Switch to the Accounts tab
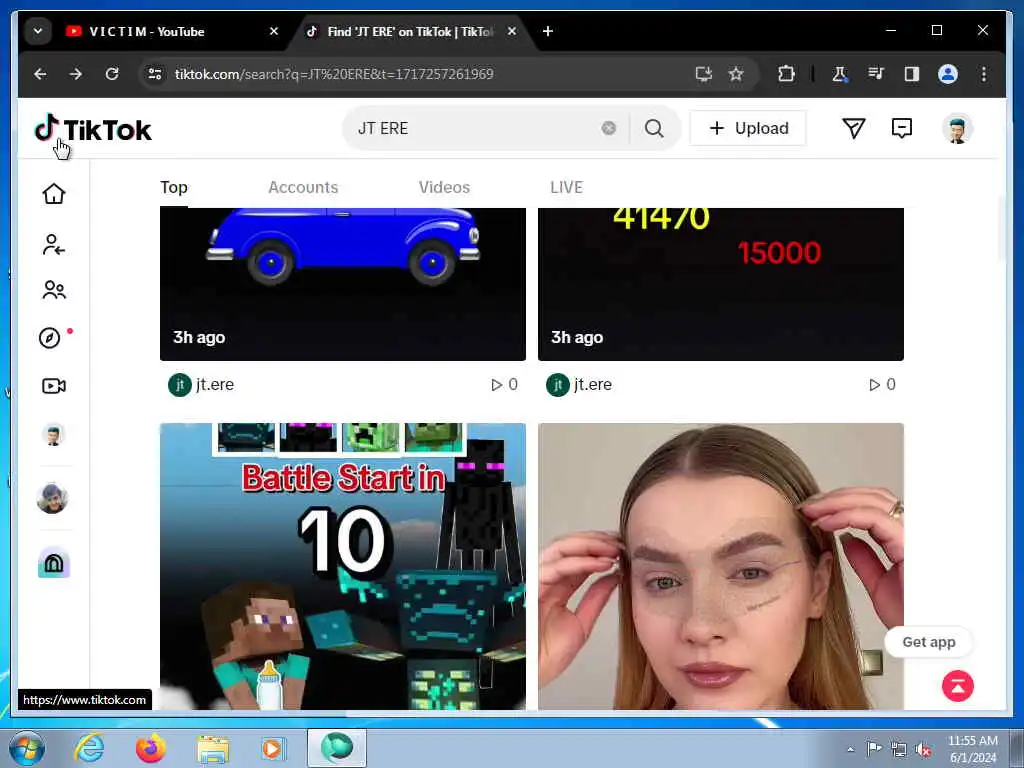 tap(303, 187)
